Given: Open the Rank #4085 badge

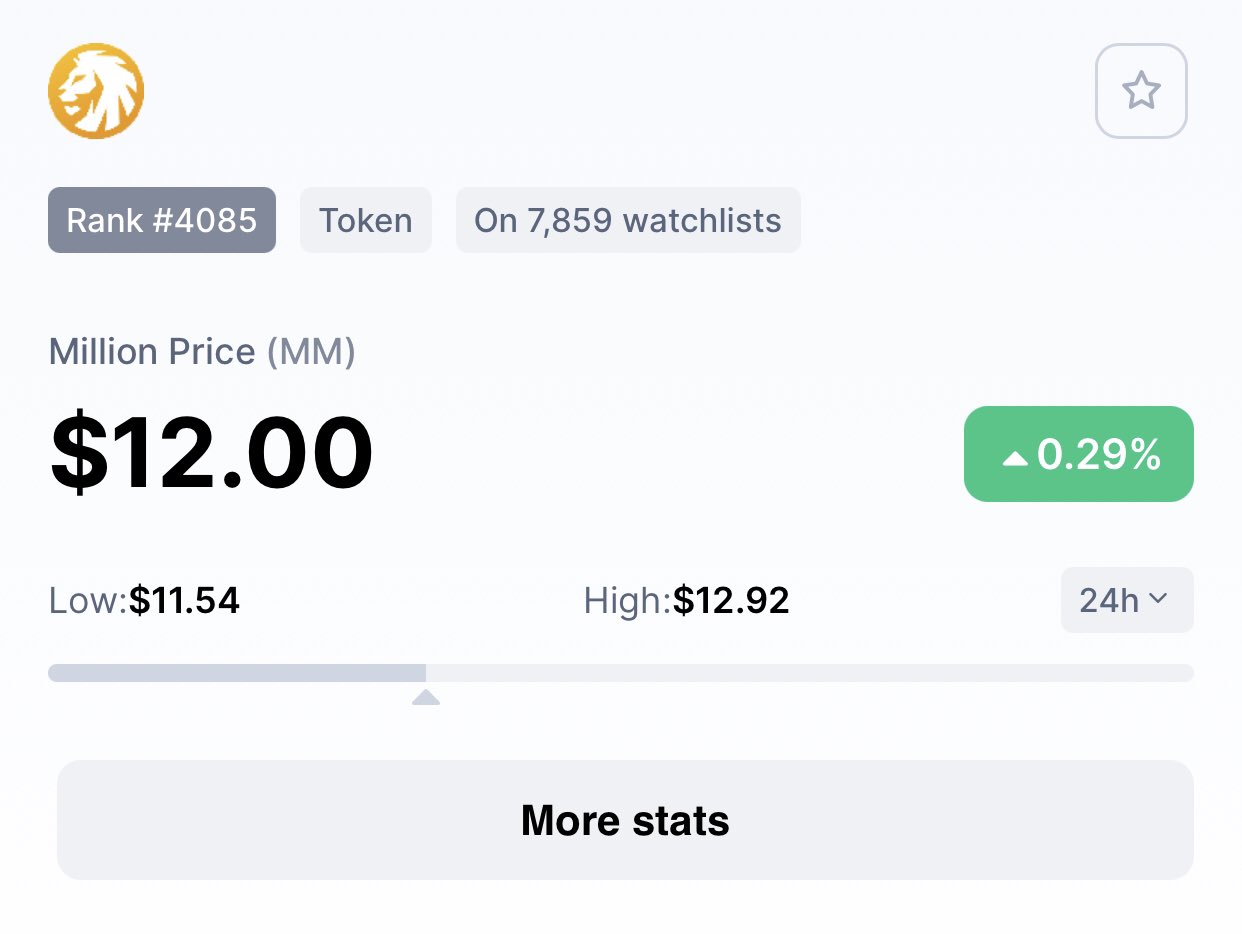Looking at the screenshot, I should [162, 220].
